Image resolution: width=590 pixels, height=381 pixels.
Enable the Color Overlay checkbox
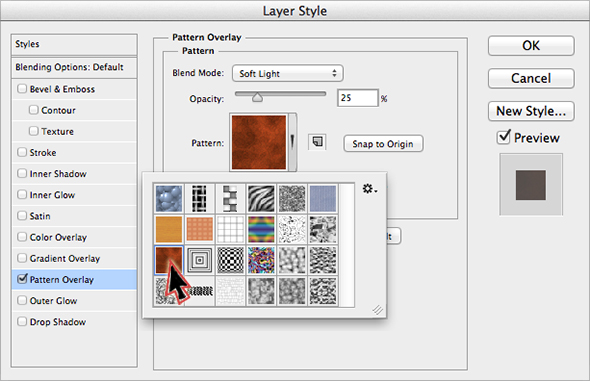(22, 237)
